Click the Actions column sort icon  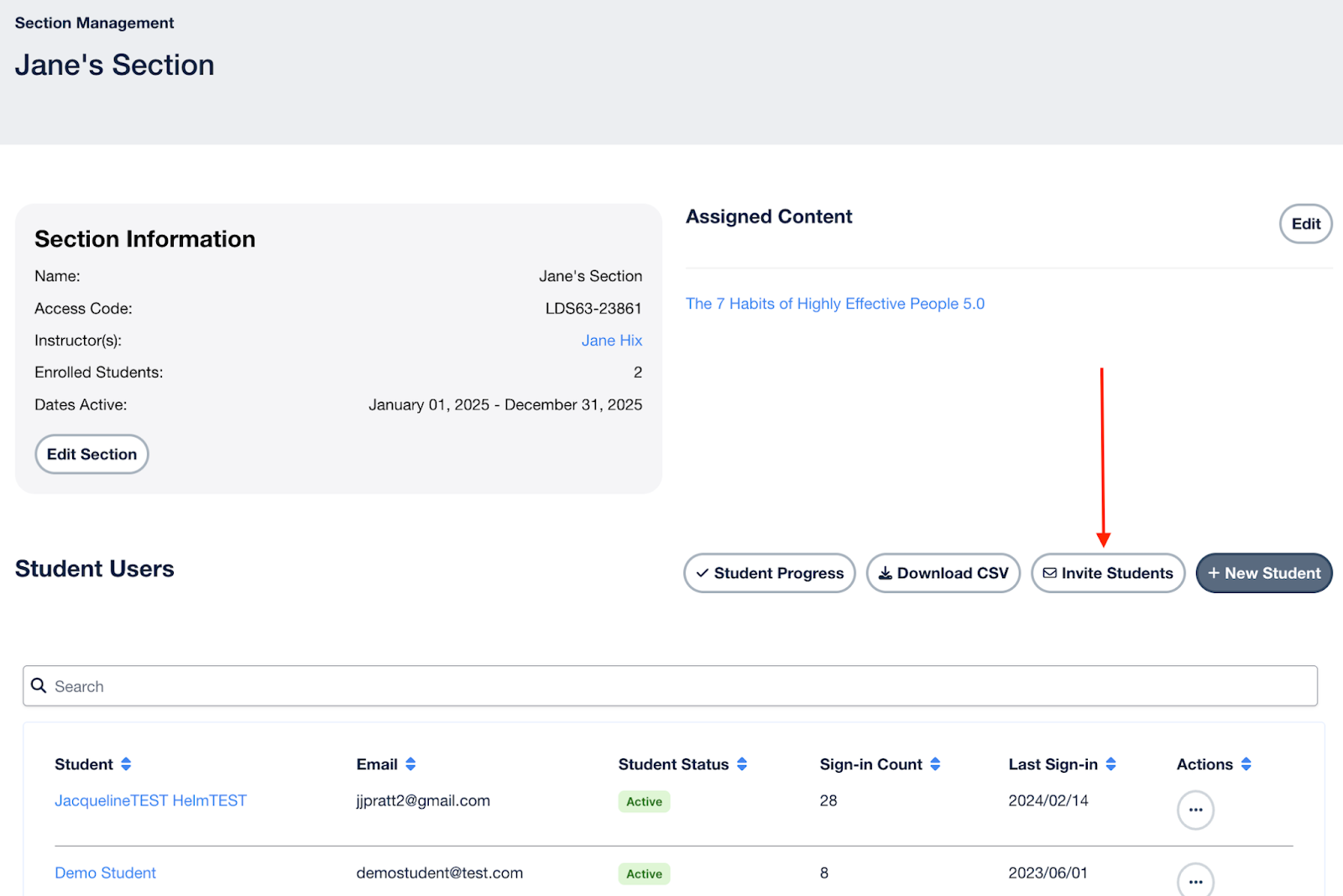point(1246,764)
